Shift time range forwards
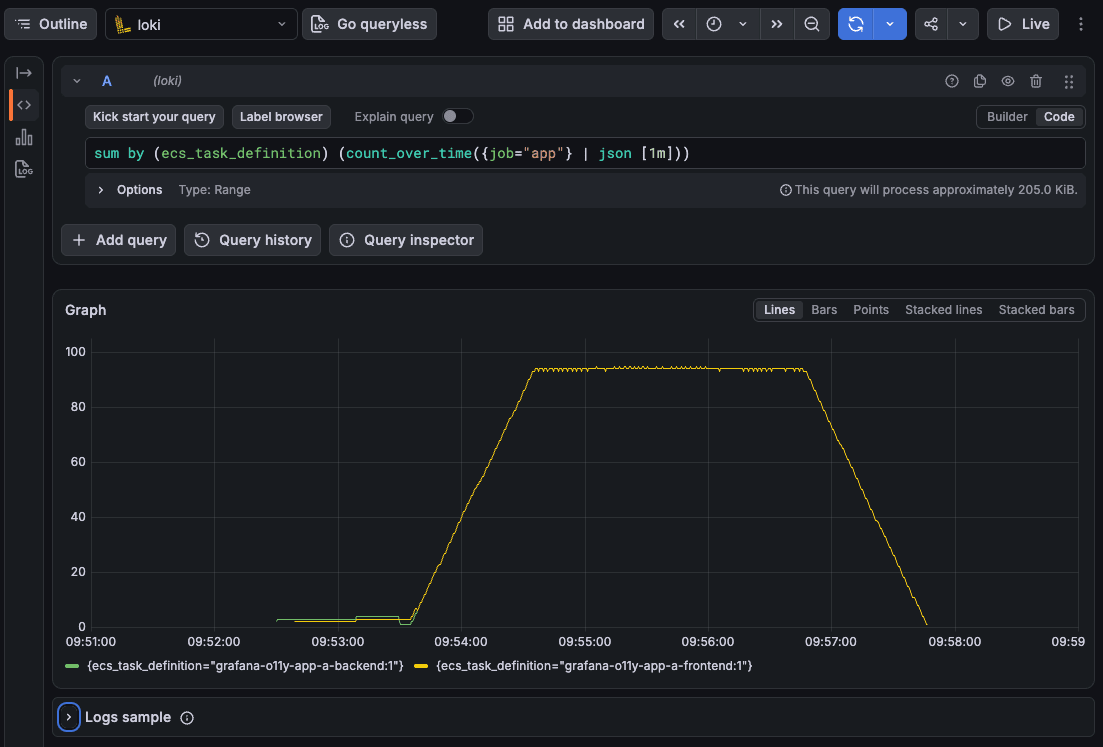The width and height of the screenshot is (1103, 747). (777, 24)
